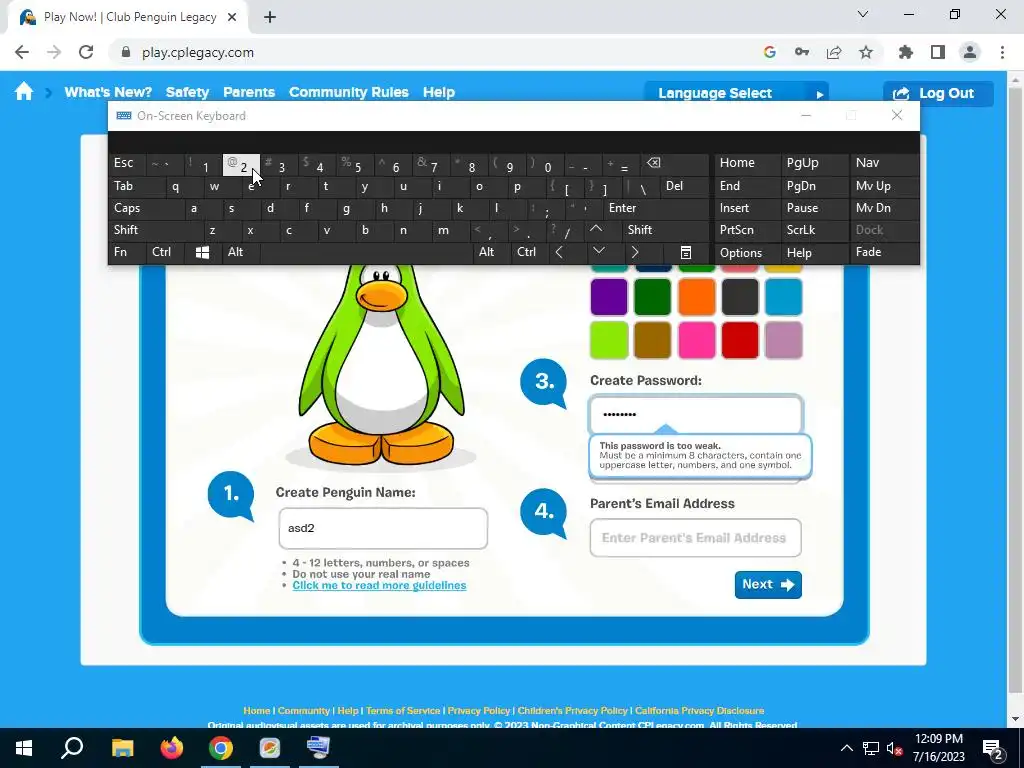Image resolution: width=1024 pixels, height=768 pixels.
Task: Pick the purple penguin color swatch
Action: (x=609, y=296)
